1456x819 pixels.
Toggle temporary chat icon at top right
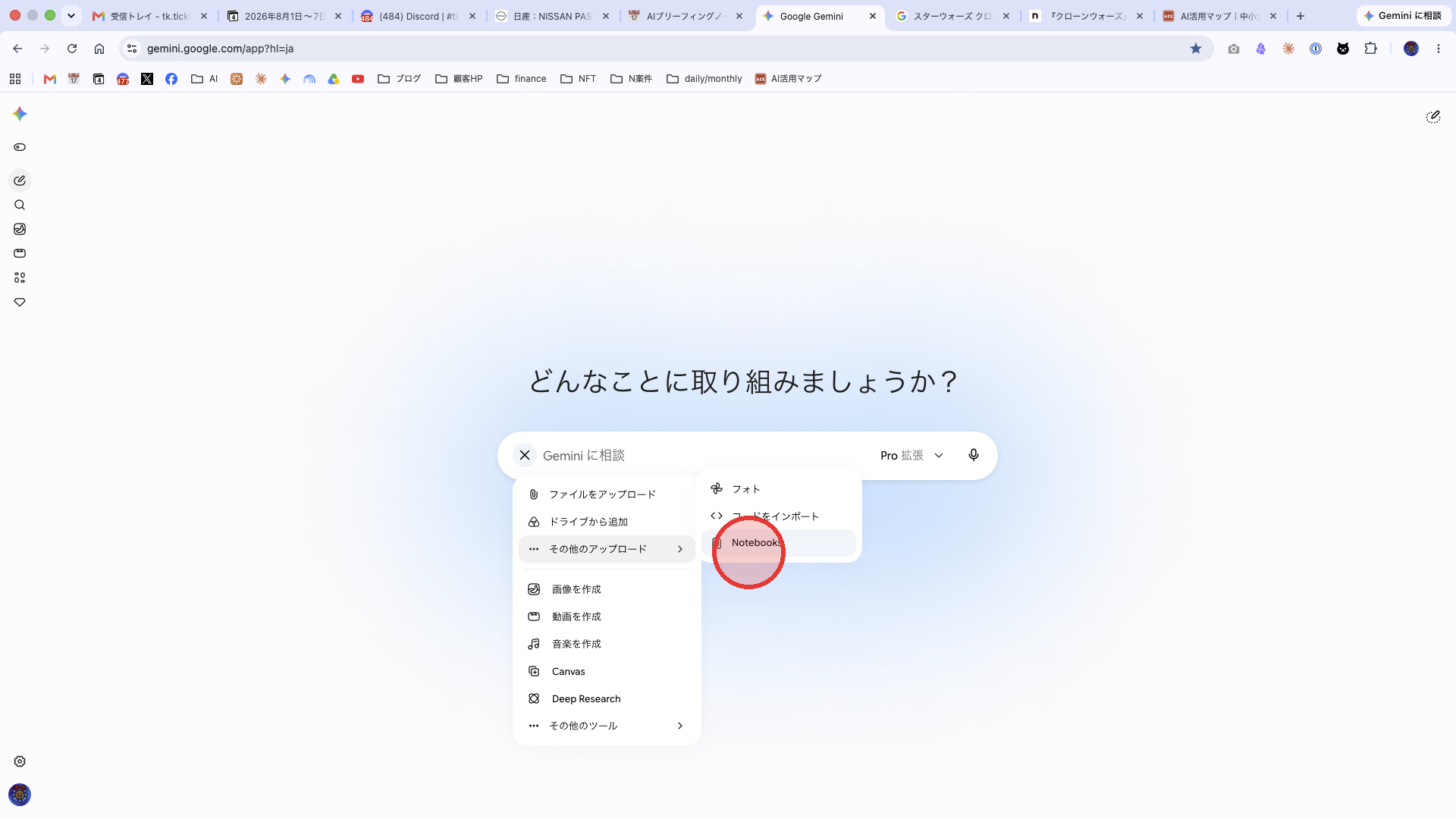[x=1433, y=117]
